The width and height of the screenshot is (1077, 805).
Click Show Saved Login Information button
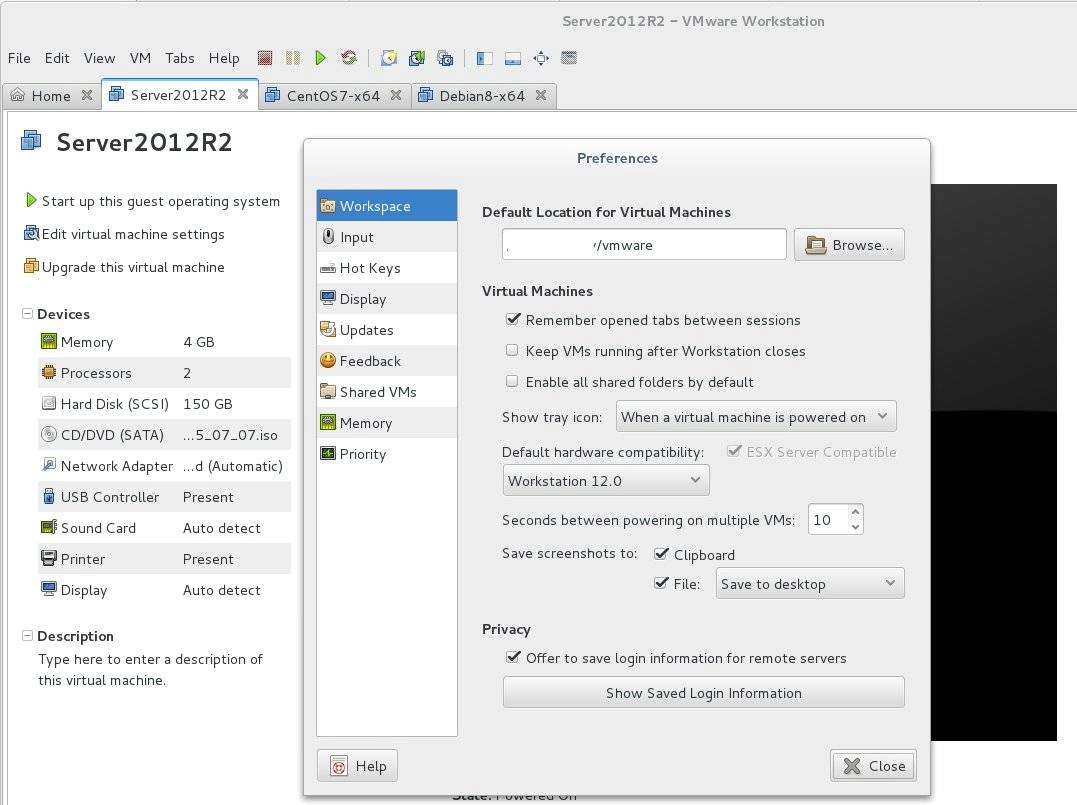pos(703,692)
